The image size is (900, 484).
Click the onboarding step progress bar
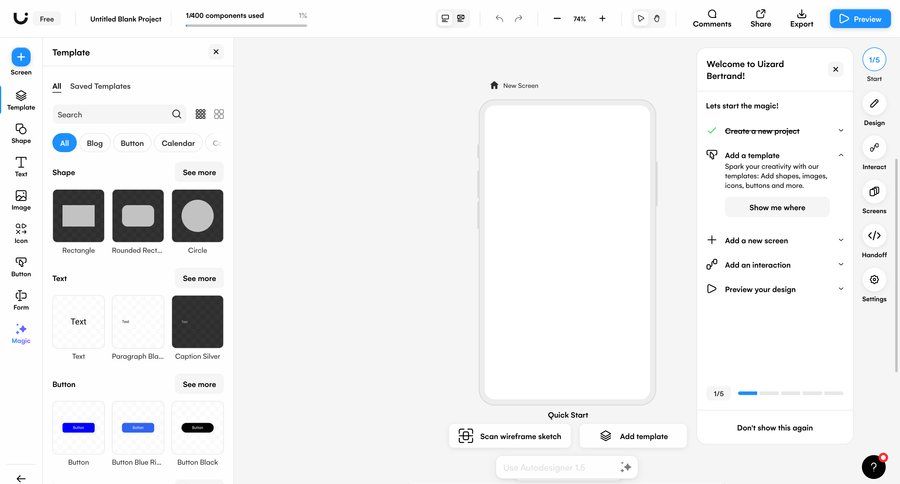tap(790, 393)
